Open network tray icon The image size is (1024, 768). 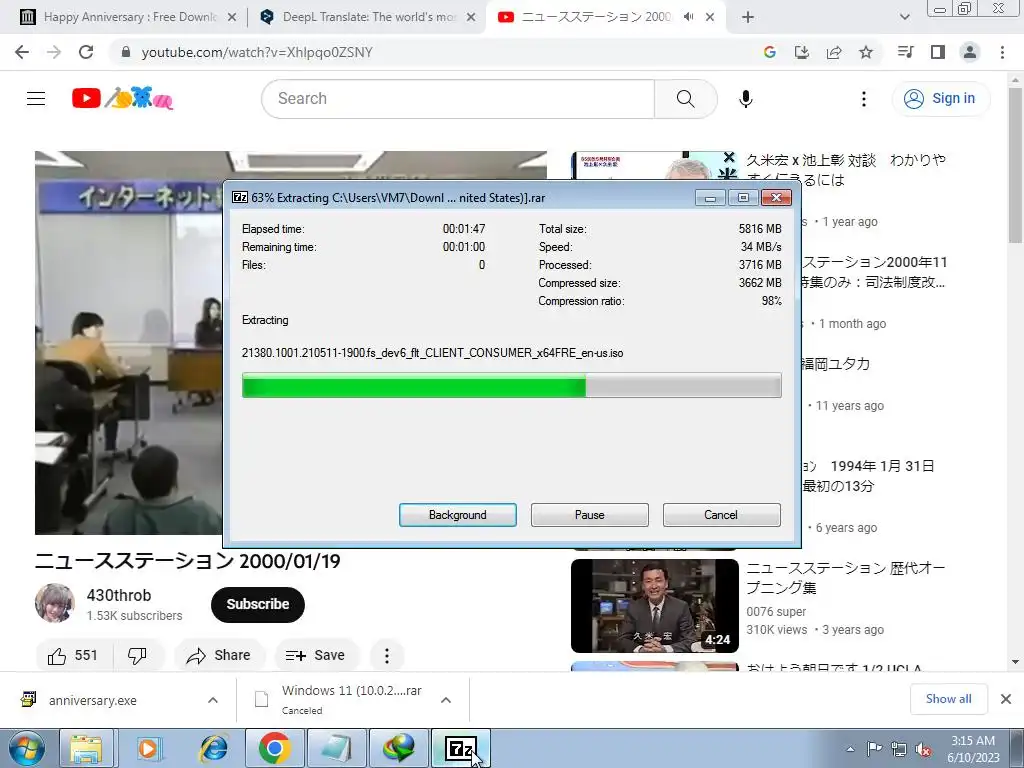pos(899,749)
